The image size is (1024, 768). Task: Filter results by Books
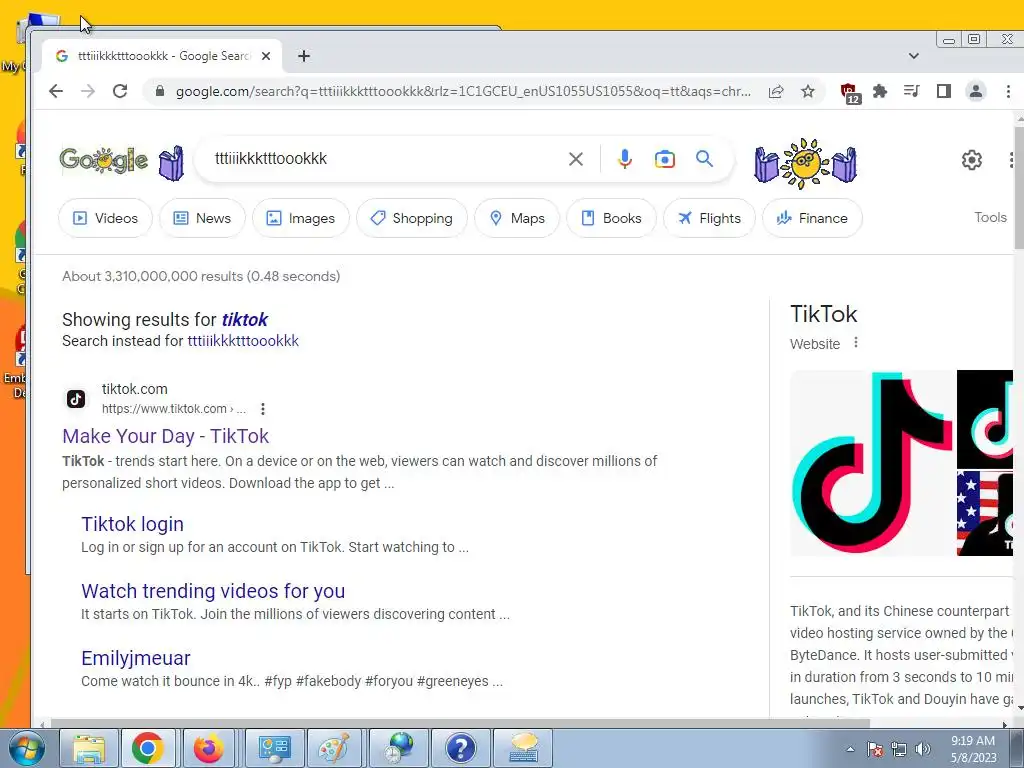tap(611, 218)
